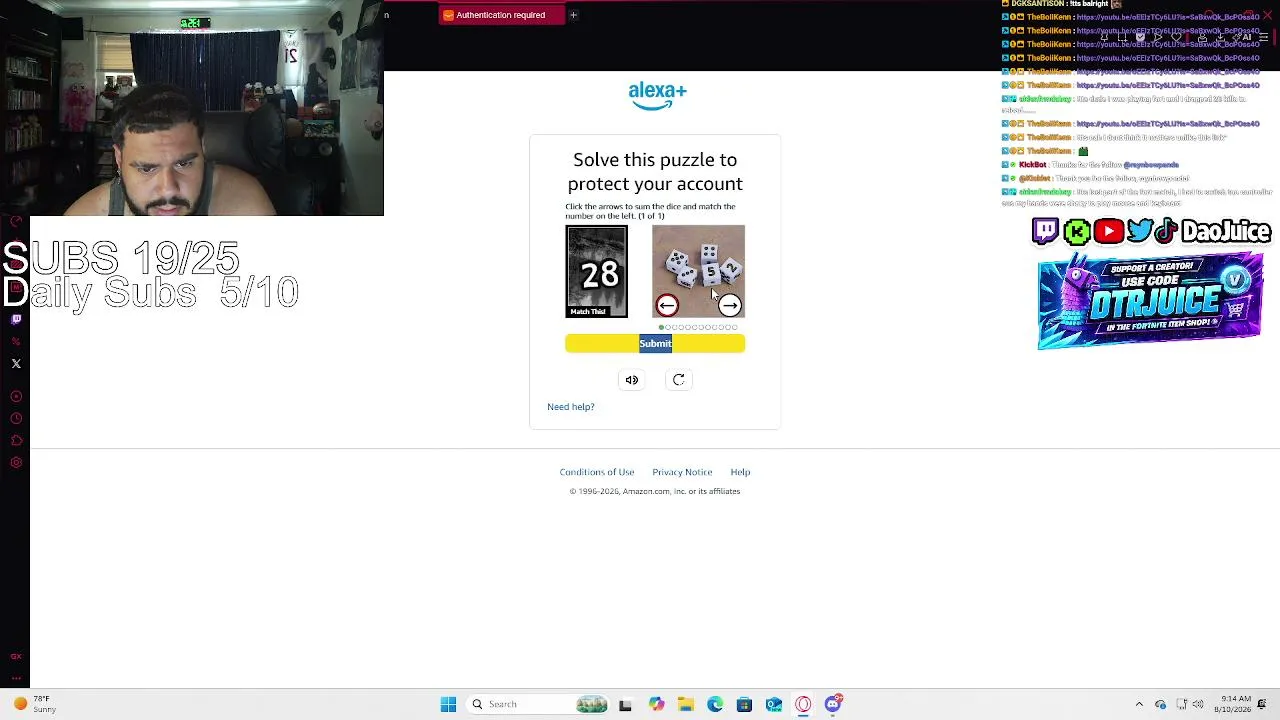Launch Copilot from the taskbar
This screenshot has height=720, width=1280.
point(656,704)
